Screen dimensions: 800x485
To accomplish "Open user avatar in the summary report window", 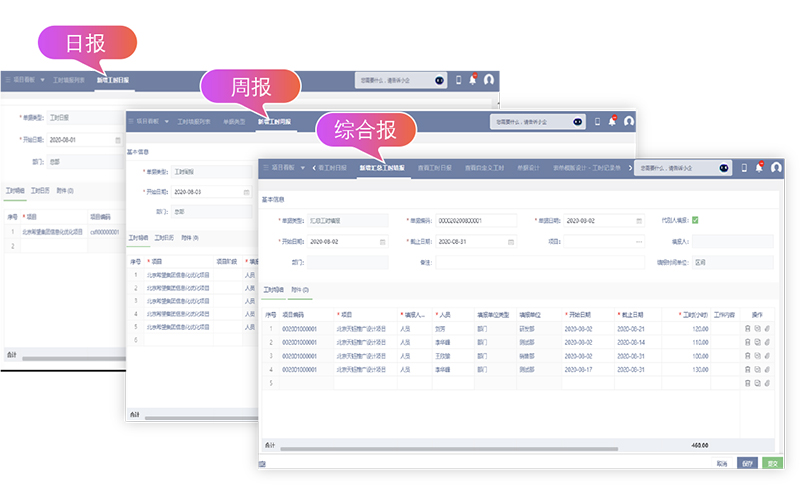I will (776, 167).
